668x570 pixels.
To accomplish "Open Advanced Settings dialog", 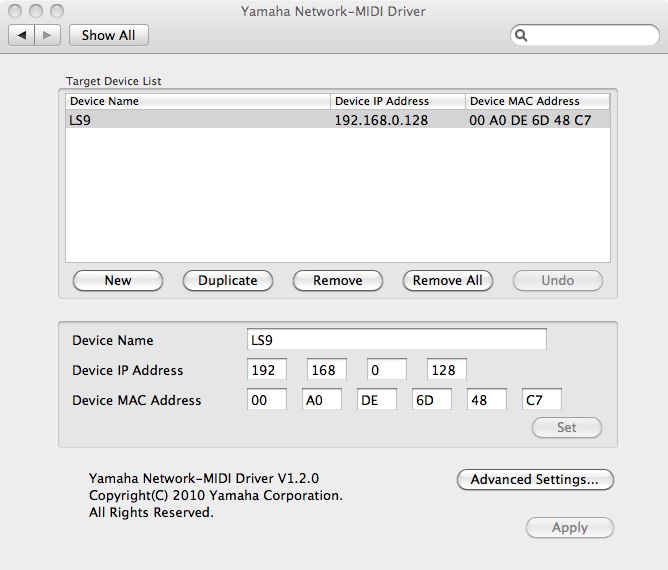I will [535, 480].
